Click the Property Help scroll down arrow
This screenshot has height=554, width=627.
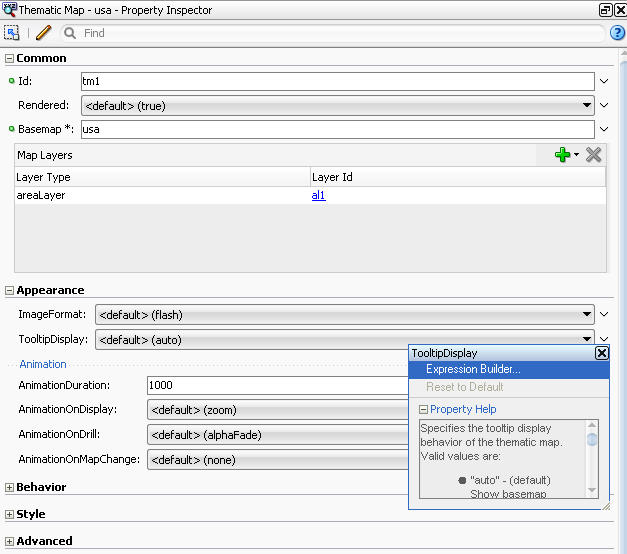point(592,490)
